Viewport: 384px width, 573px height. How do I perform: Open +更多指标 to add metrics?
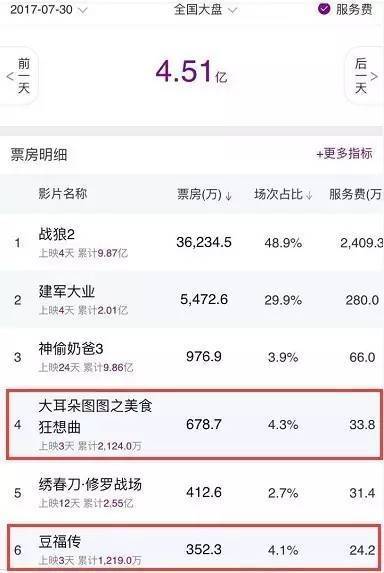(x=344, y=153)
